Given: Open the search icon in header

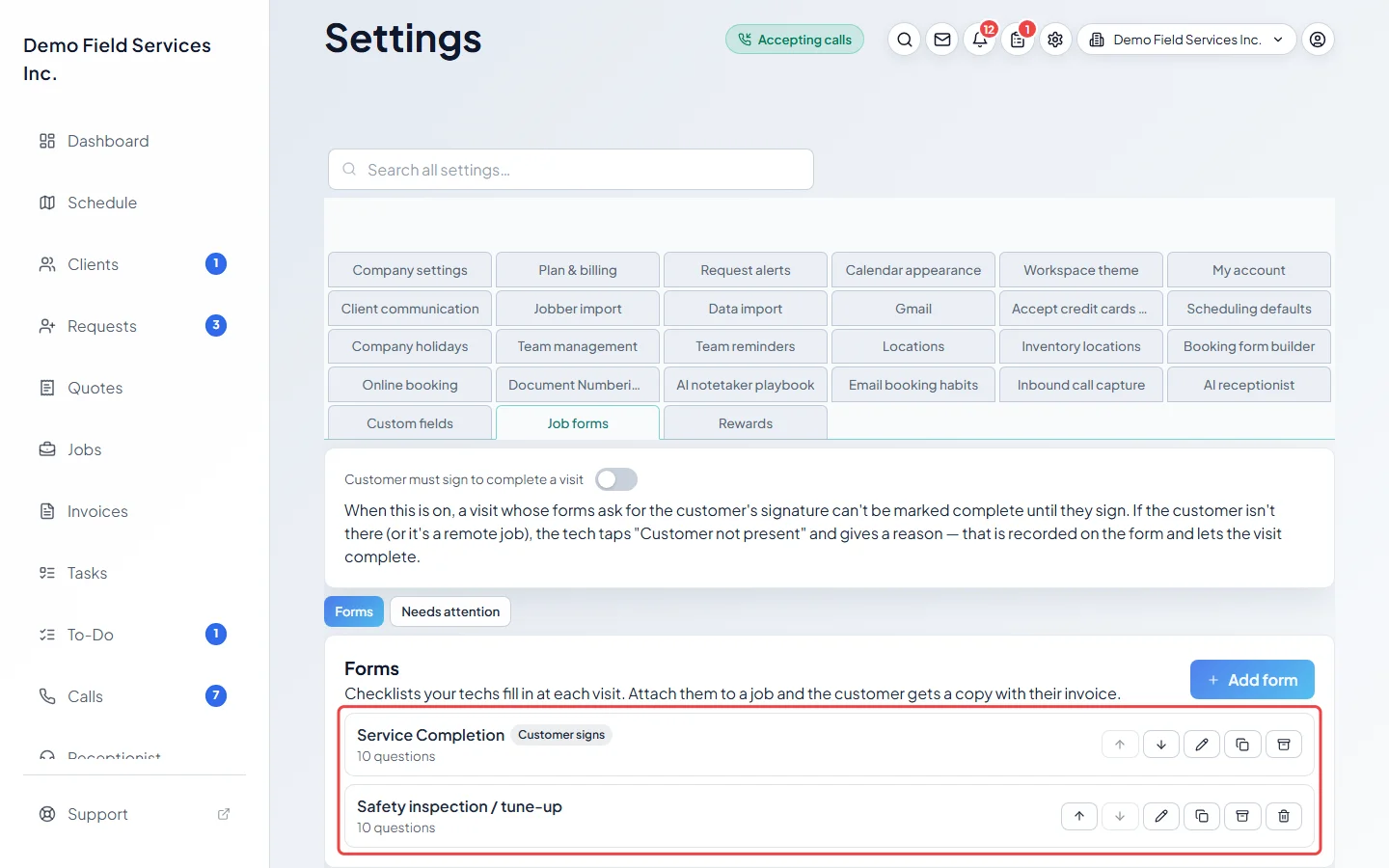Looking at the screenshot, I should click(904, 40).
